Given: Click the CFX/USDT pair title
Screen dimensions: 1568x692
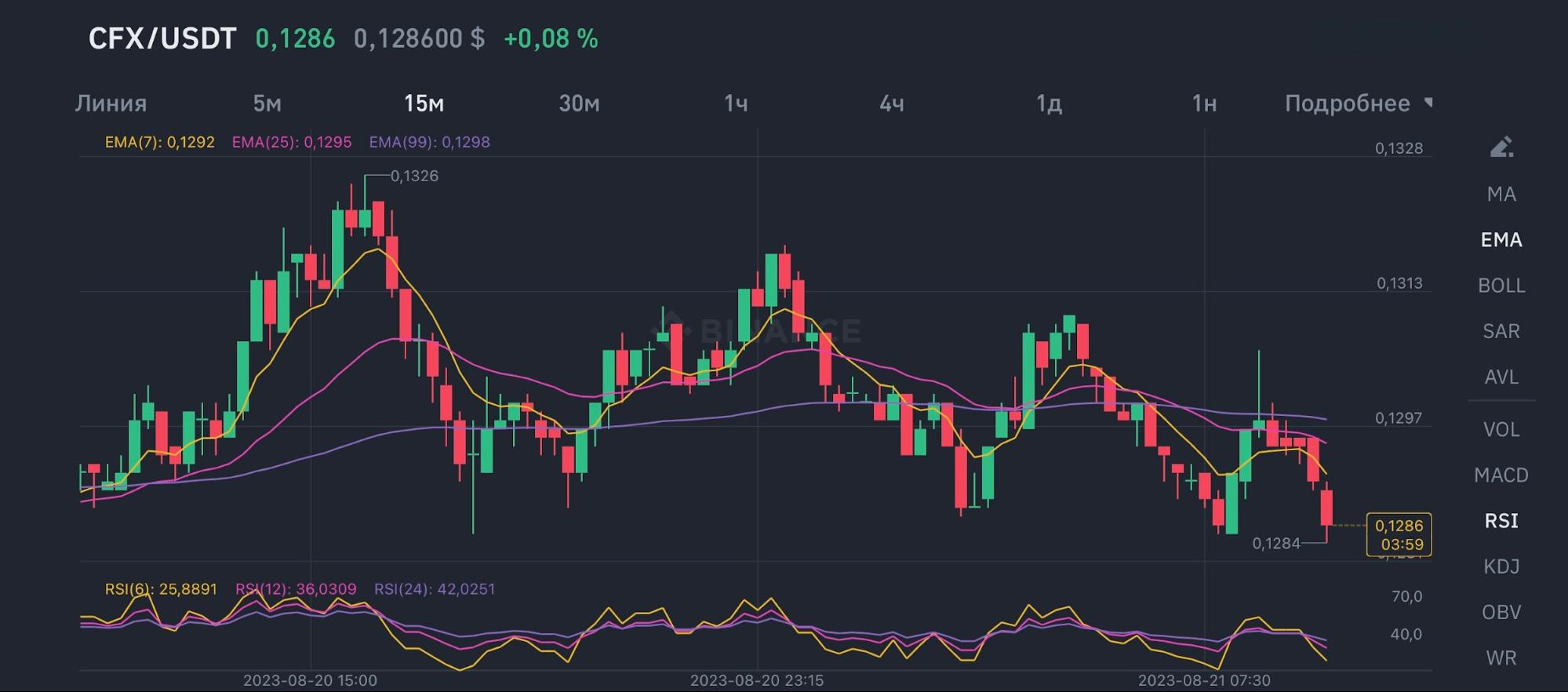Looking at the screenshot, I should (162, 38).
